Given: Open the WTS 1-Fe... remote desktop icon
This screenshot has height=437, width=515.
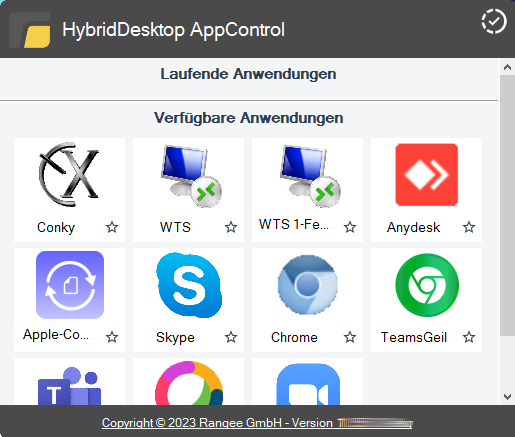Looking at the screenshot, I should 310,176.
